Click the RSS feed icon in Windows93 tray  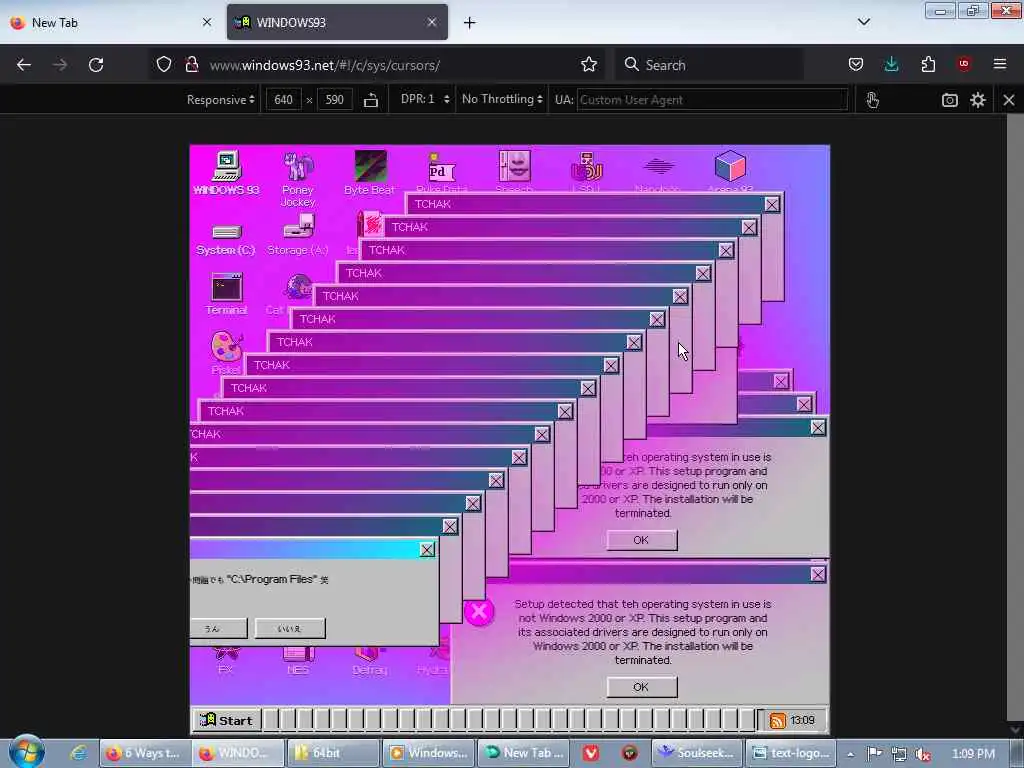(x=778, y=720)
